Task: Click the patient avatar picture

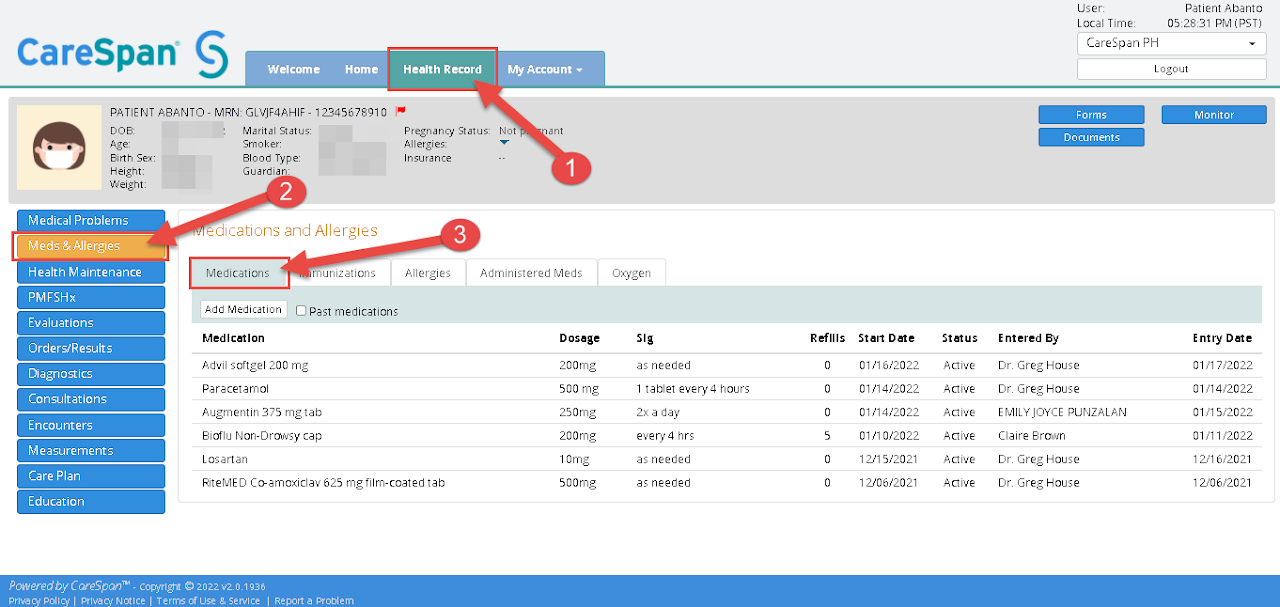Action: tap(59, 147)
